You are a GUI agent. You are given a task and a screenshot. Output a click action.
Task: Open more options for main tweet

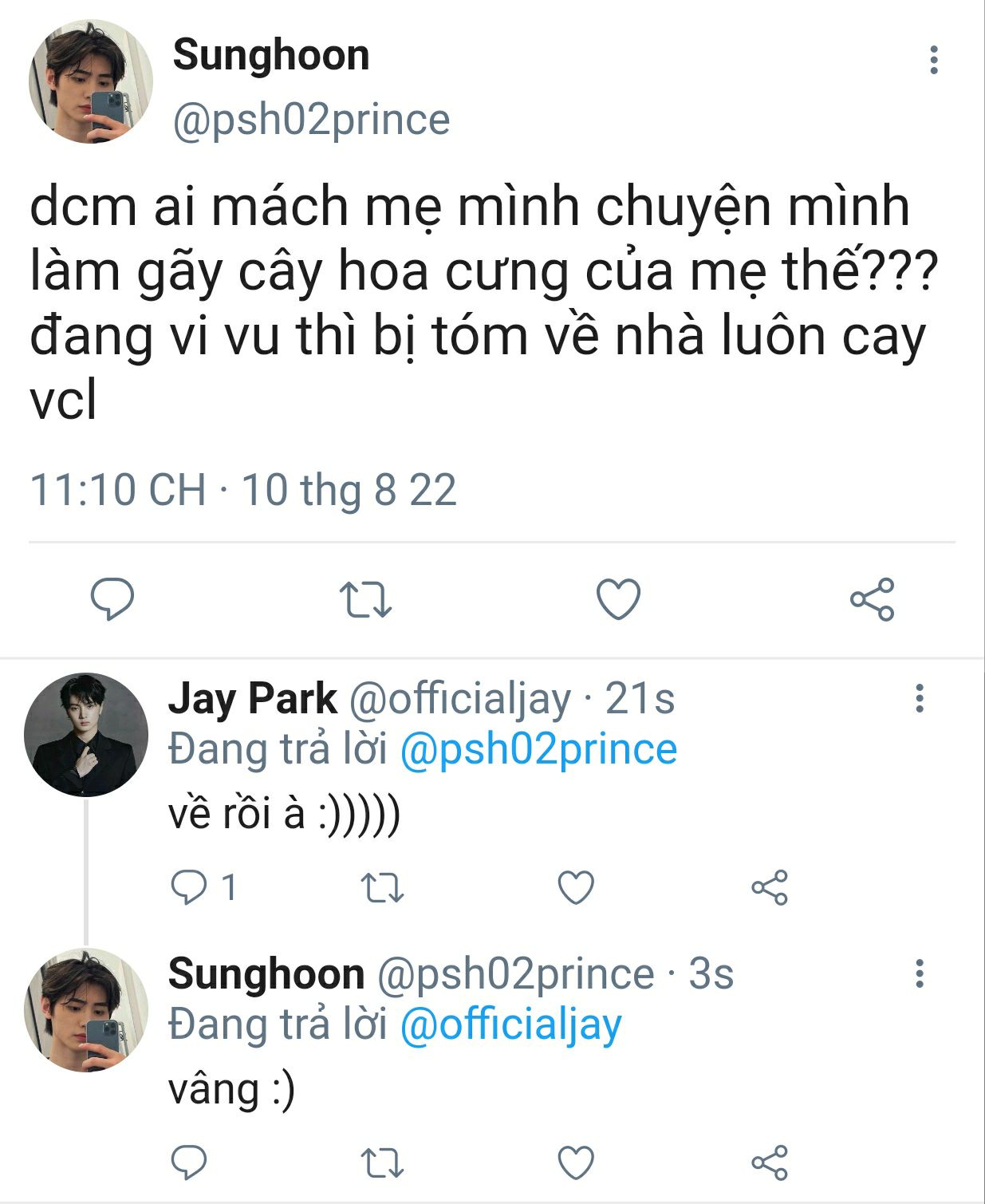(x=933, y=61)
